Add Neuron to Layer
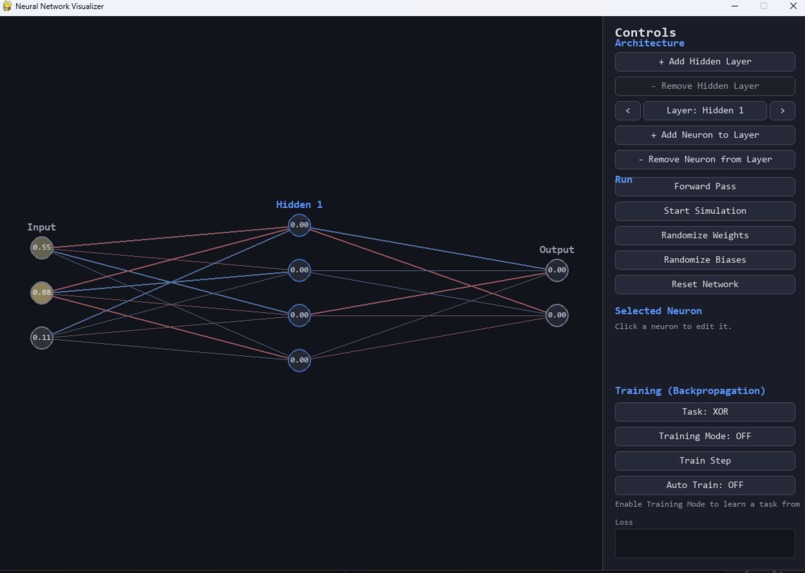805x573 pixels. (705, 135)
